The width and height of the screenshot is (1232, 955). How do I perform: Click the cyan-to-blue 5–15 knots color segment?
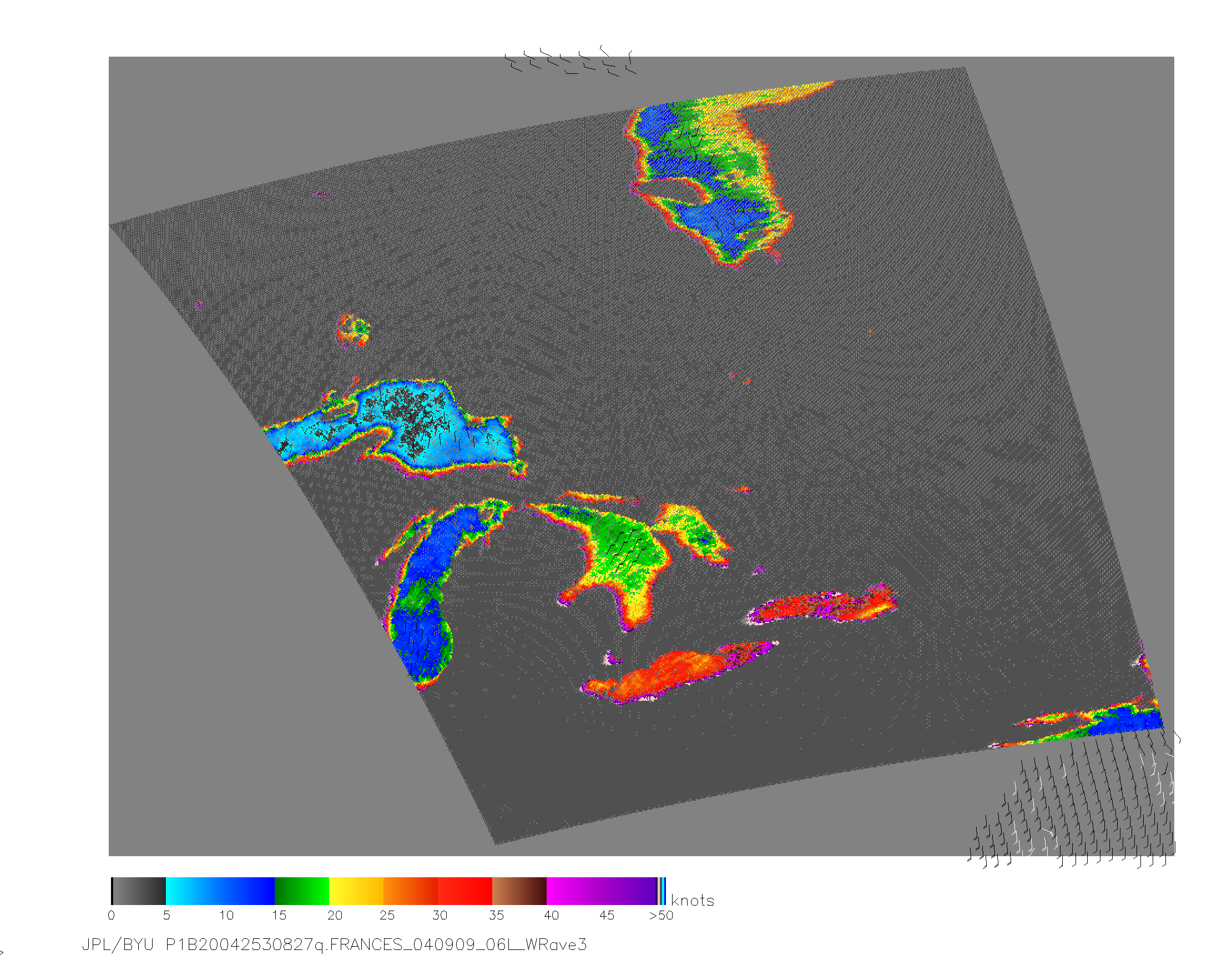click(220, 891)
